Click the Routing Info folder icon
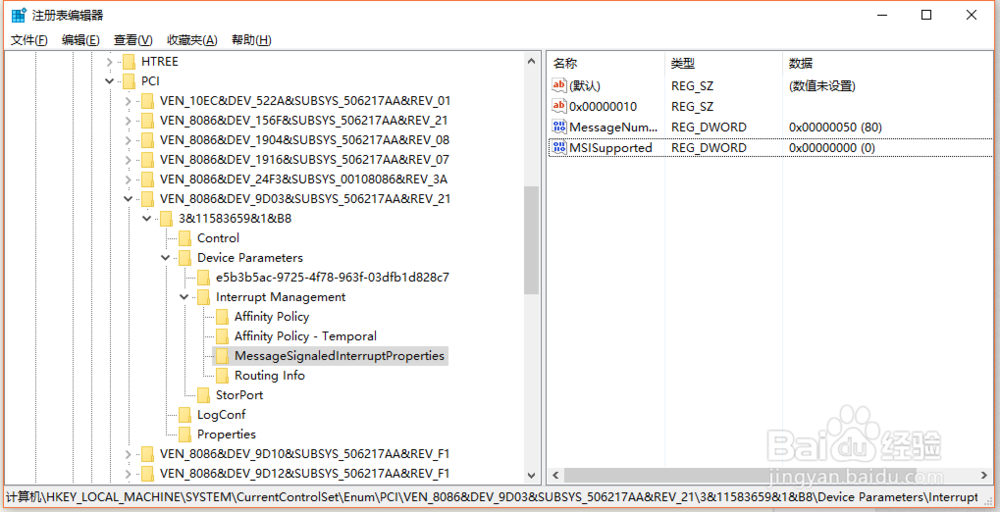Viewport: 1000px width, 512px height. point(222,376)
